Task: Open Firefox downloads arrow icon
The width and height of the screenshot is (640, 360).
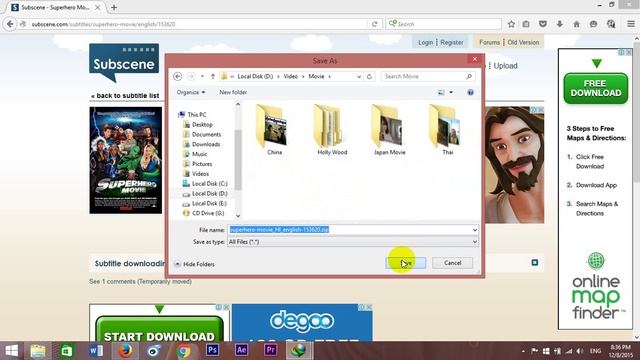Action: pos(560,24)
